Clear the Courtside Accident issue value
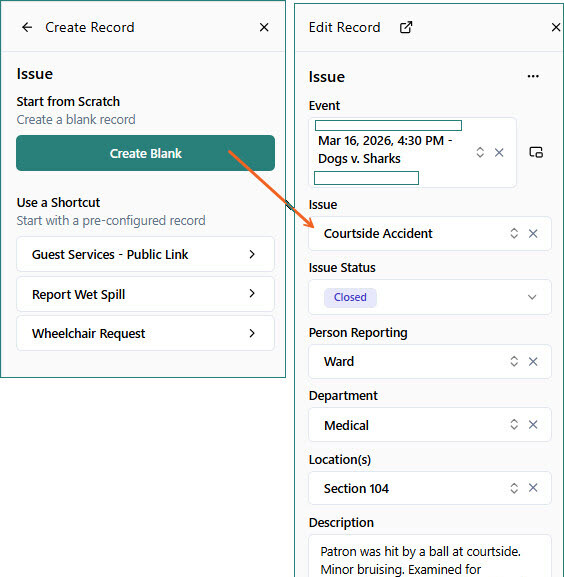Image resolution: width=564 pixels, height=577 pixels. point(533,233)
